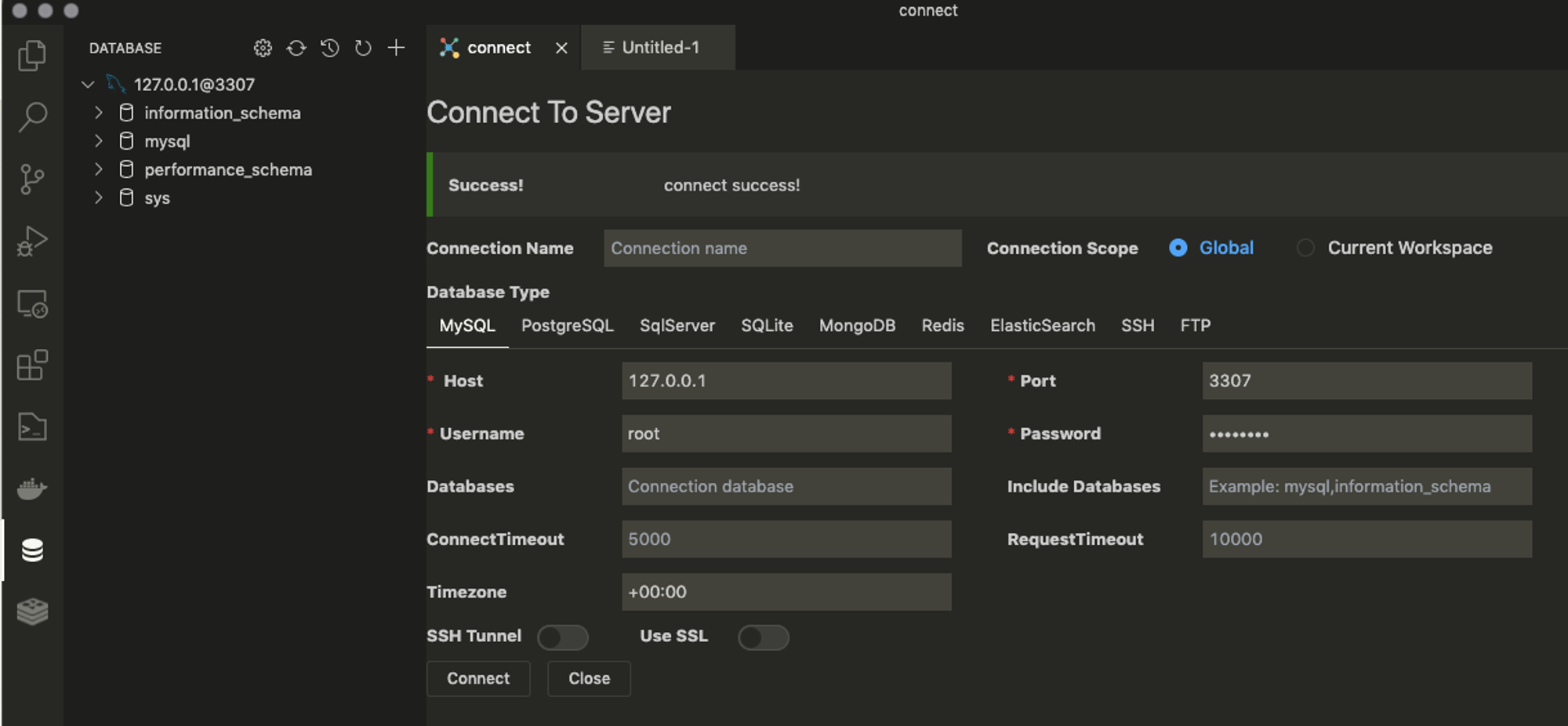Image resolution: width=1568 pixels, height=726 pixels.
Task: Click the RequestTimeout field showing 10000
Action: [1367, 539]
